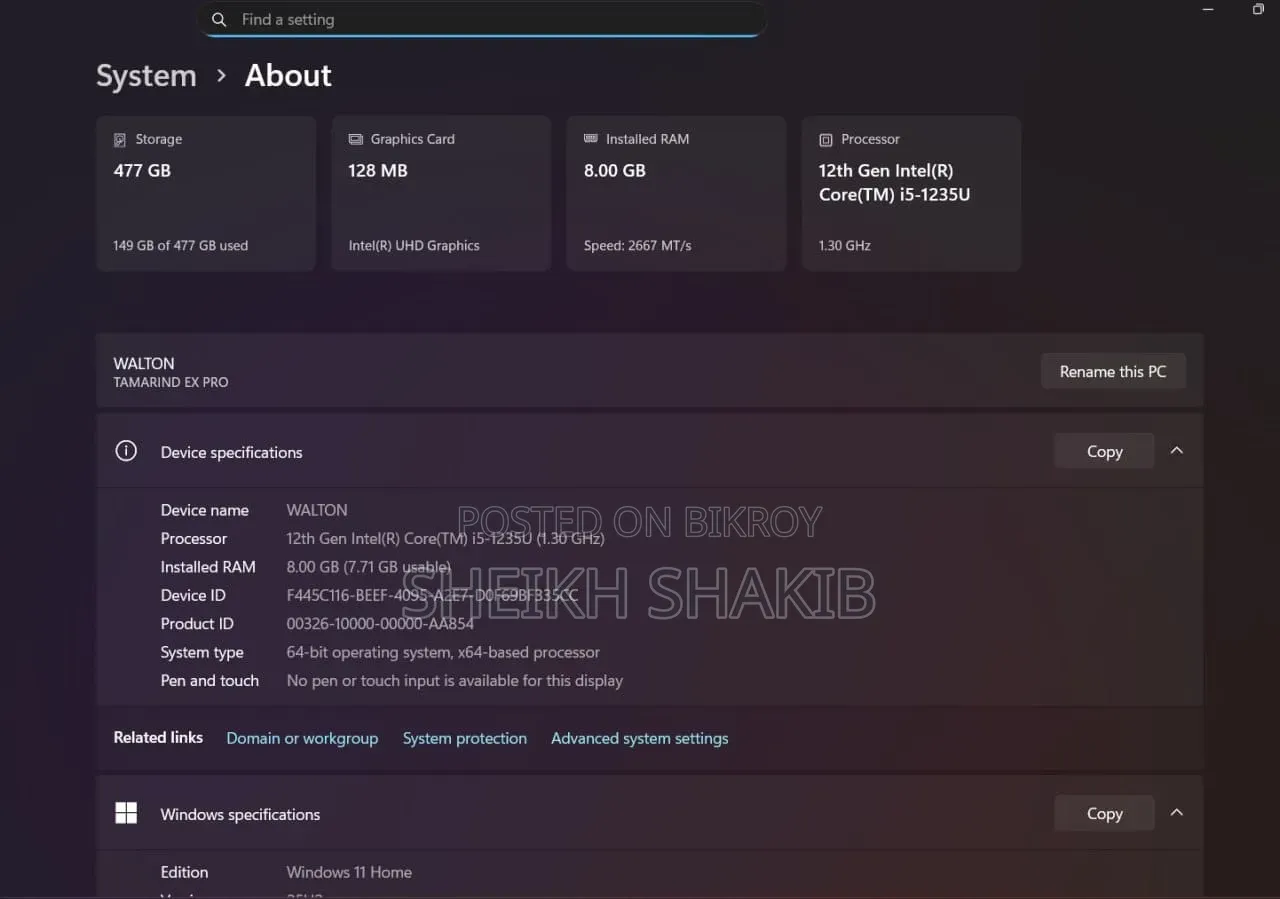This screenshot has height=899, width=1280.
Task: Go back to System breadcrumb
Action: coord(146,76)
